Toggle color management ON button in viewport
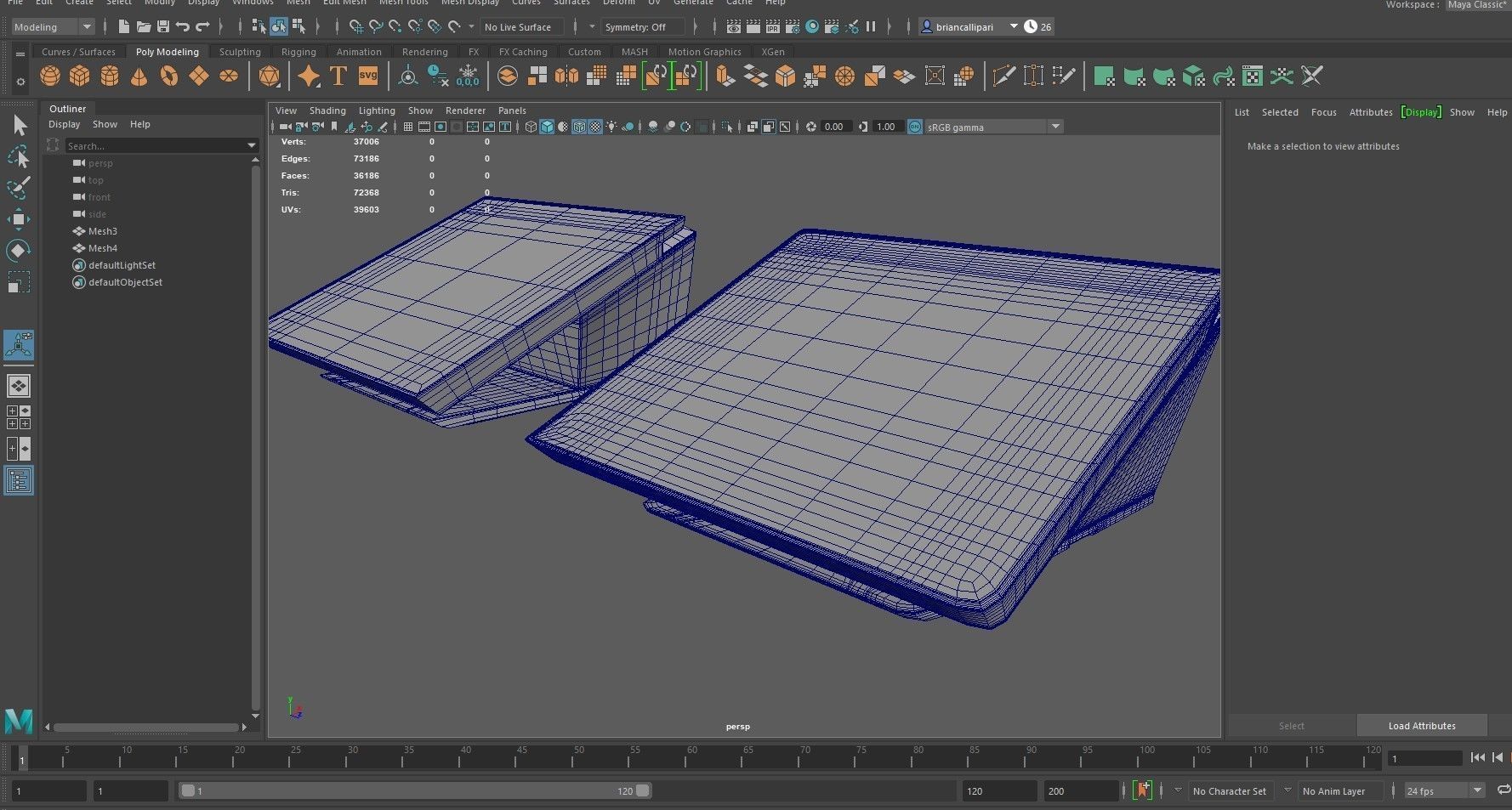 915,127
